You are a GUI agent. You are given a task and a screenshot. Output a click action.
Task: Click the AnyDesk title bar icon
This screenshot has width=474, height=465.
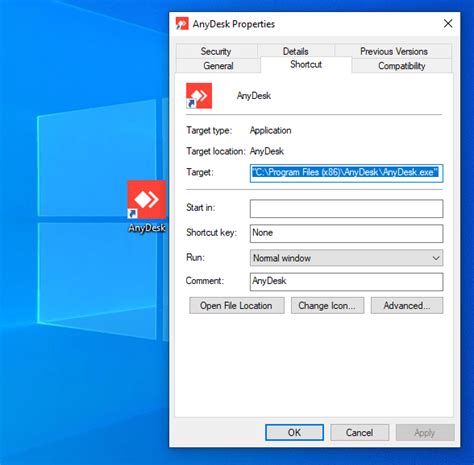click(x=182, y=24)
